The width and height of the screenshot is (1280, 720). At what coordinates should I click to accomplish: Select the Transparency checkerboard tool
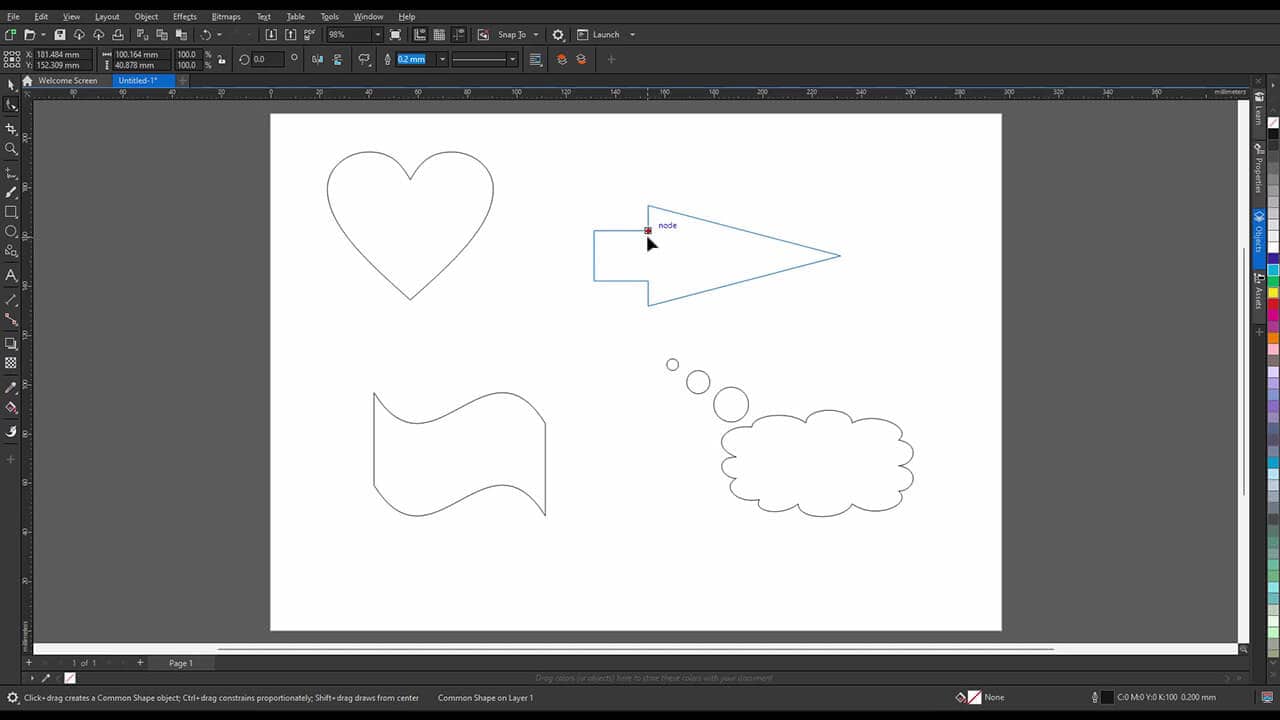(x=11, y=363)
